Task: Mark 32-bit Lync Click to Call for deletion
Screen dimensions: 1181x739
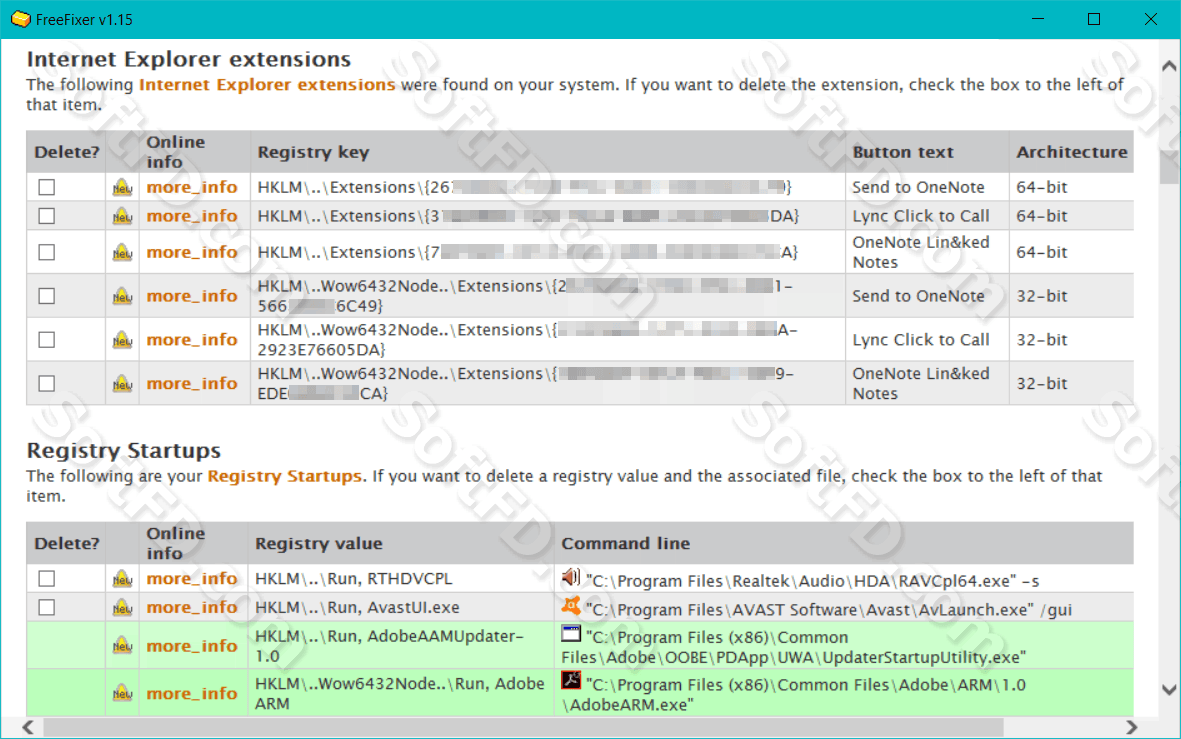Action: pyautogui.click(x=47, y=339)
